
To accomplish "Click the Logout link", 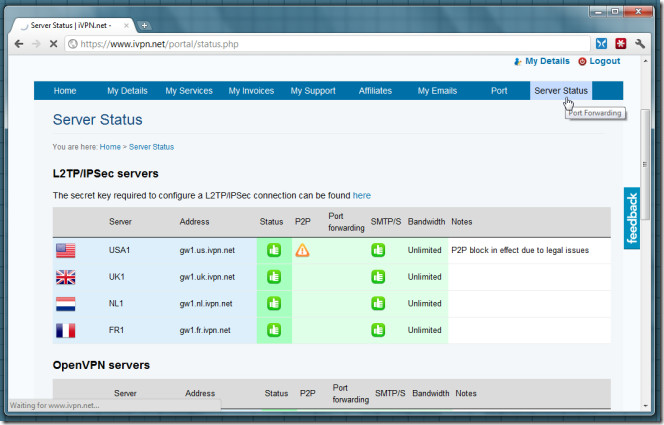I will pyautogui.click(x=604, y=61).
